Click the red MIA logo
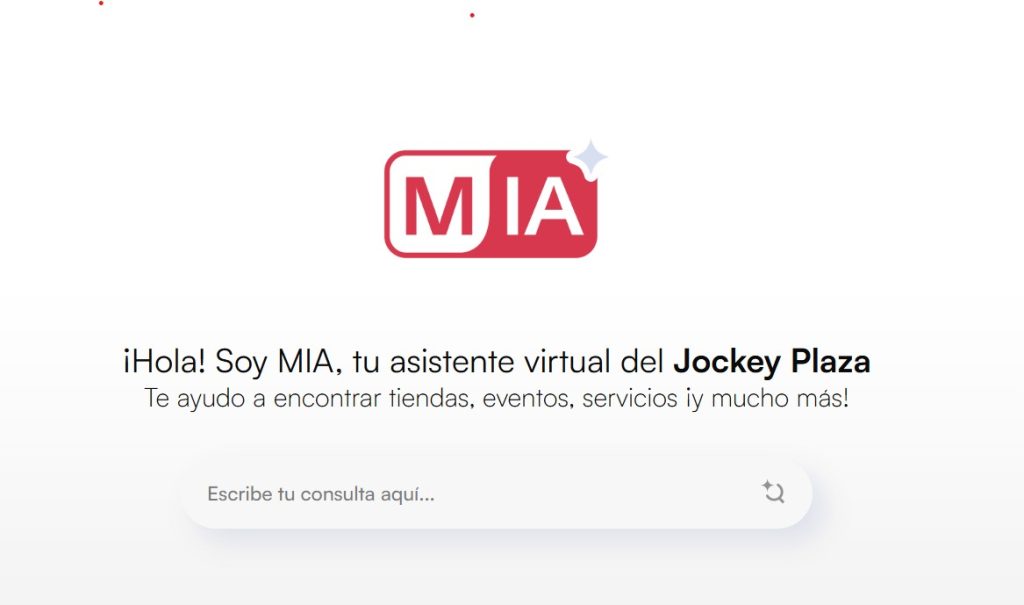 point(491,204)
